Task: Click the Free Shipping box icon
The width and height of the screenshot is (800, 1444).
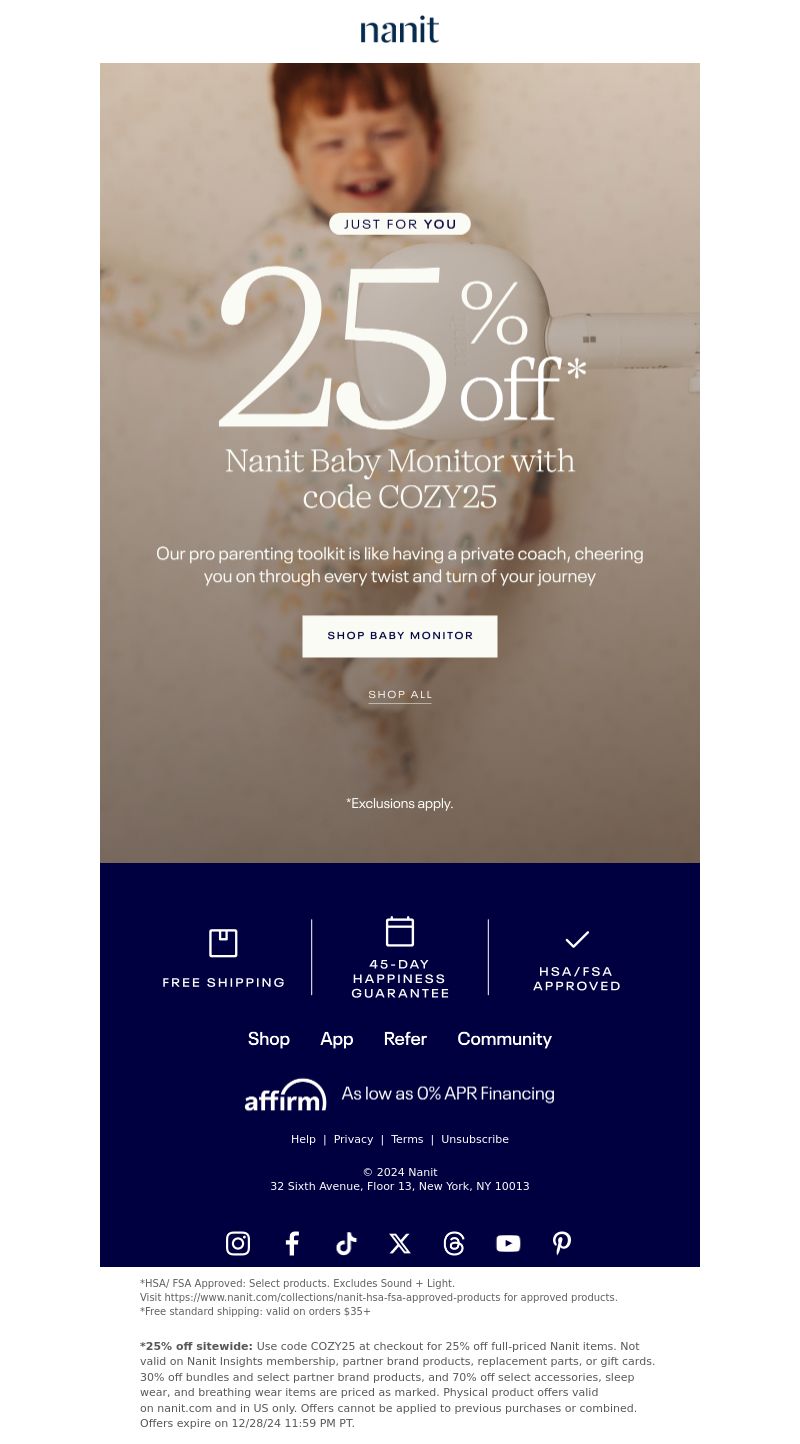Action: (x=223, y=943)
